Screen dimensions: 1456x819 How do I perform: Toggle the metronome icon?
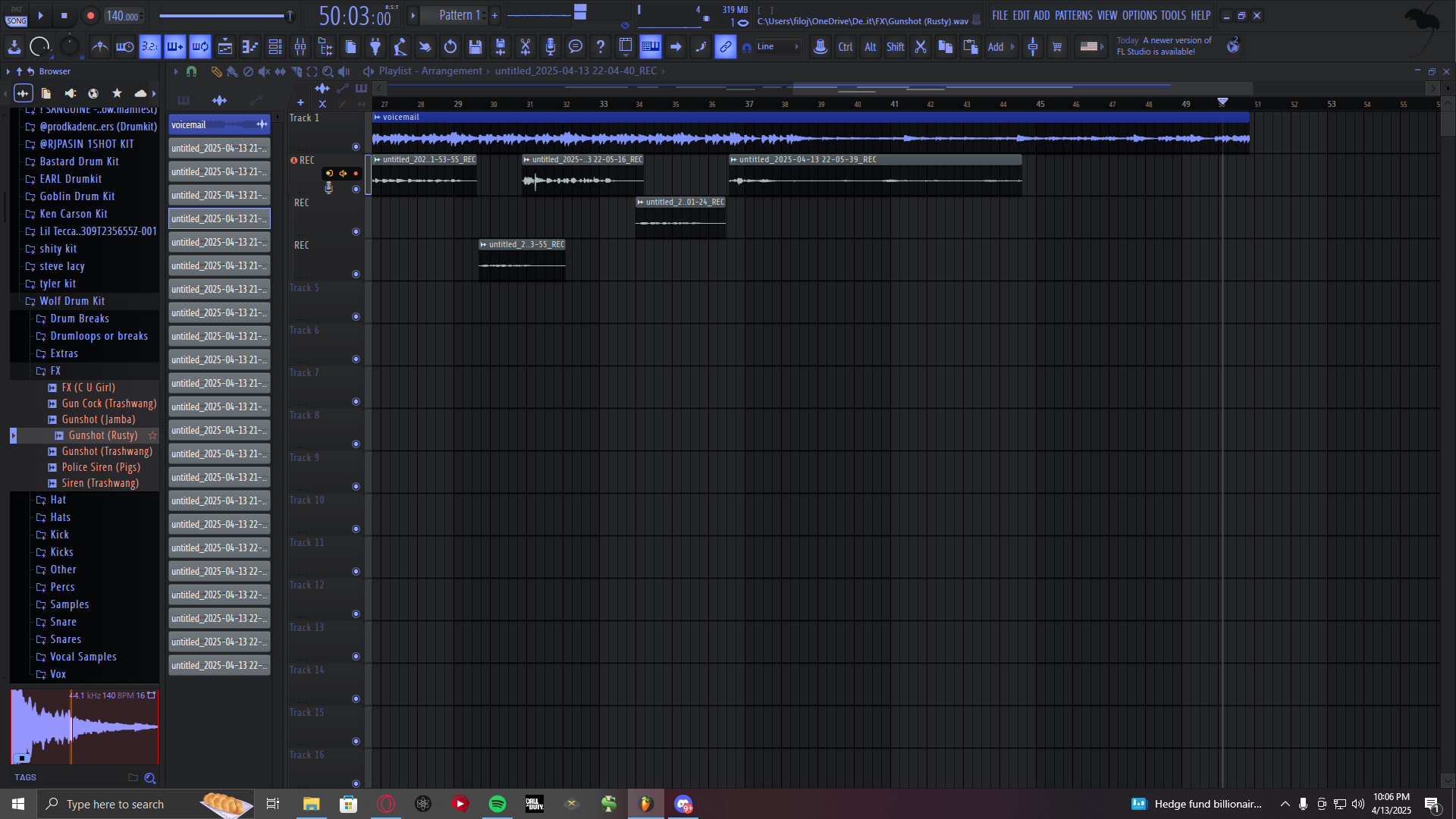99,47
